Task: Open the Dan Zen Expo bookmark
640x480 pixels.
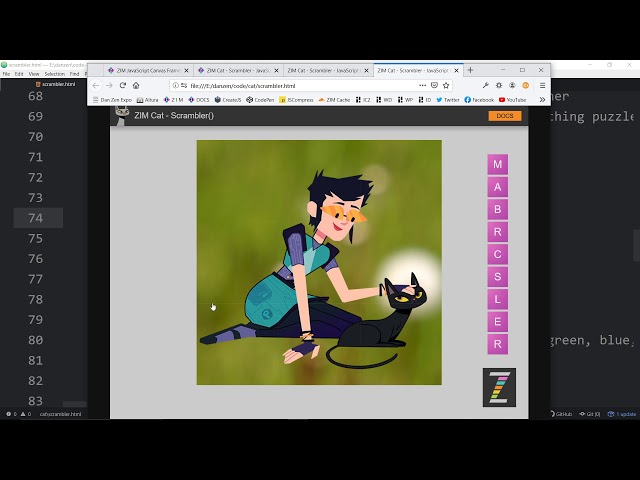Action: tap(112, 100)
